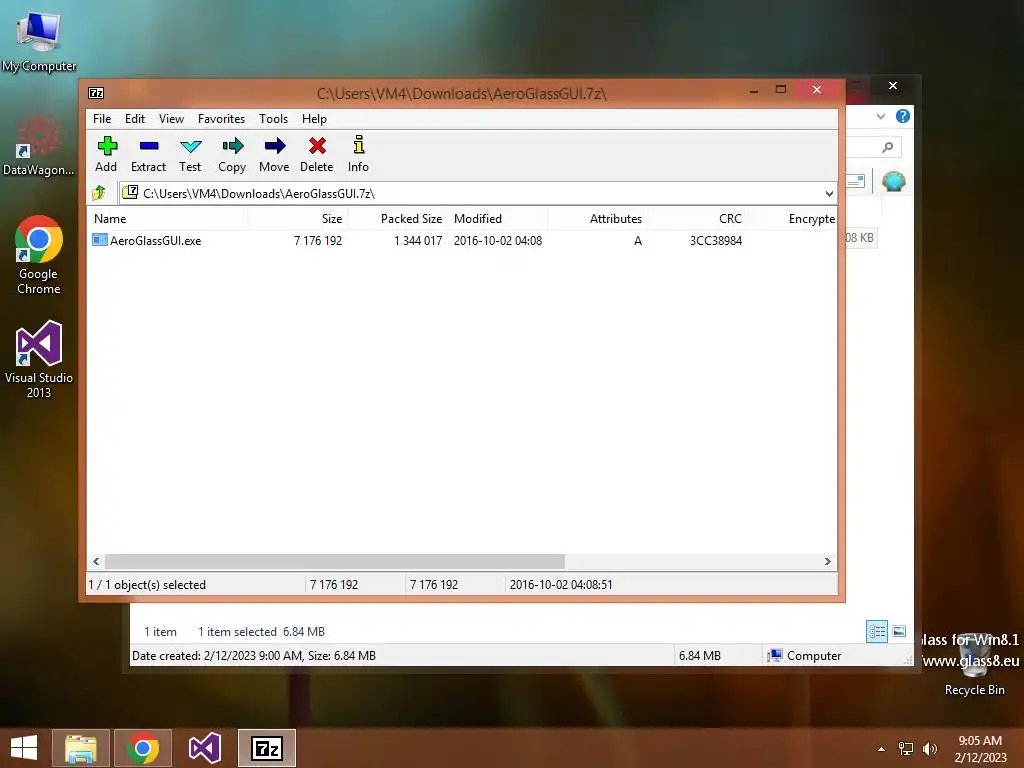Viewport: 1024px width, 768px height.
Task: Open the Help menu
Action: coord(314,119)
